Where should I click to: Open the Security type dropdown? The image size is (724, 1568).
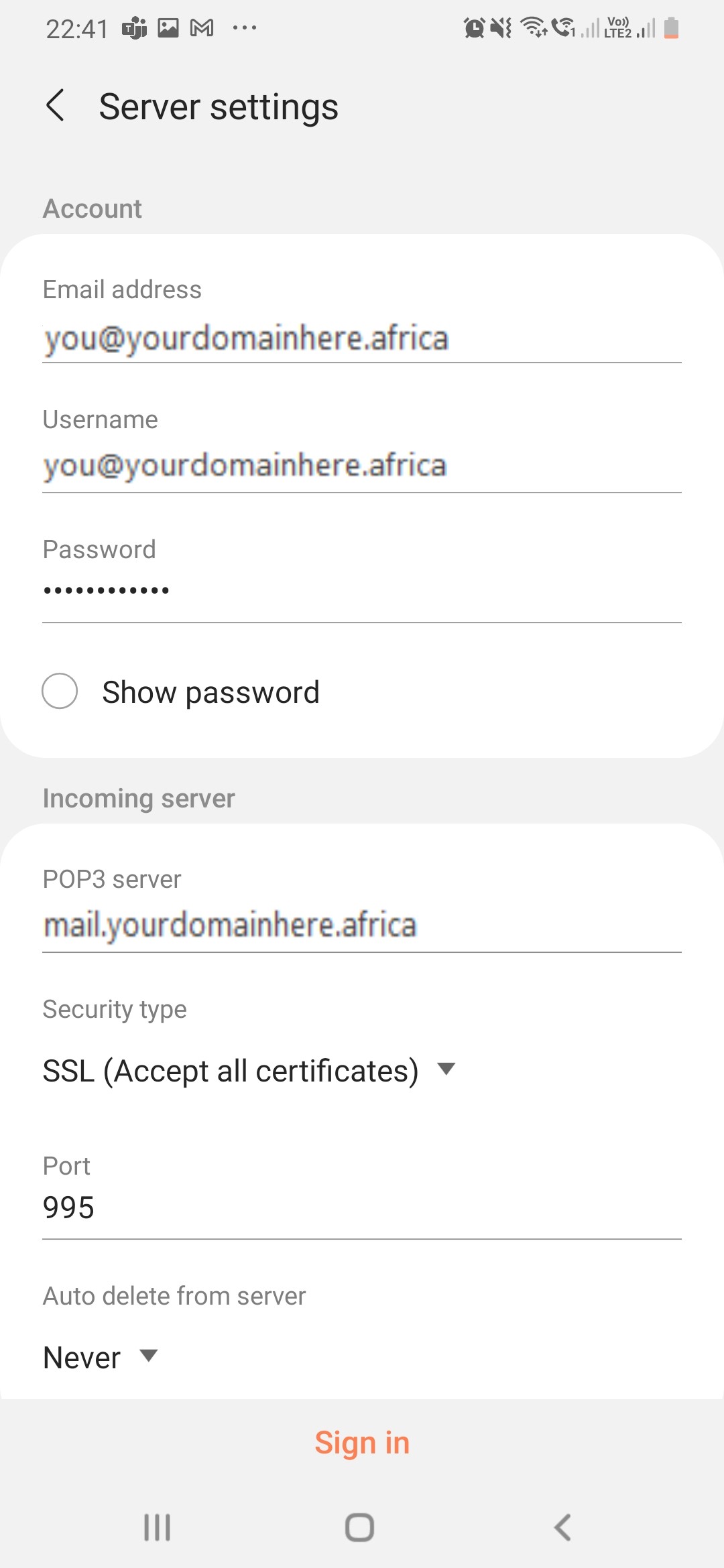(x=249, y=1070)
